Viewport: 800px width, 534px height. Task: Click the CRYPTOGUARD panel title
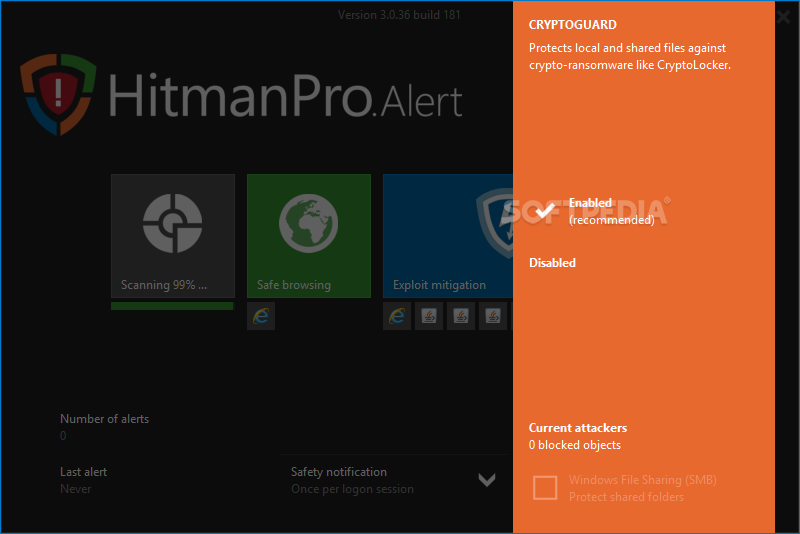(x=572, y=24)
